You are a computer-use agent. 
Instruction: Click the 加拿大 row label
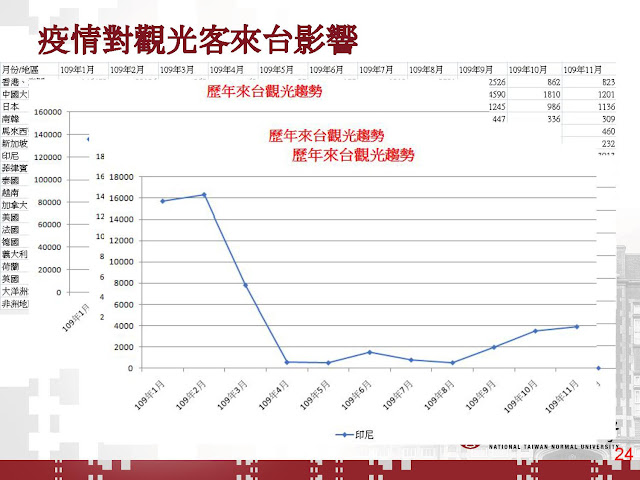coord(15,205)
